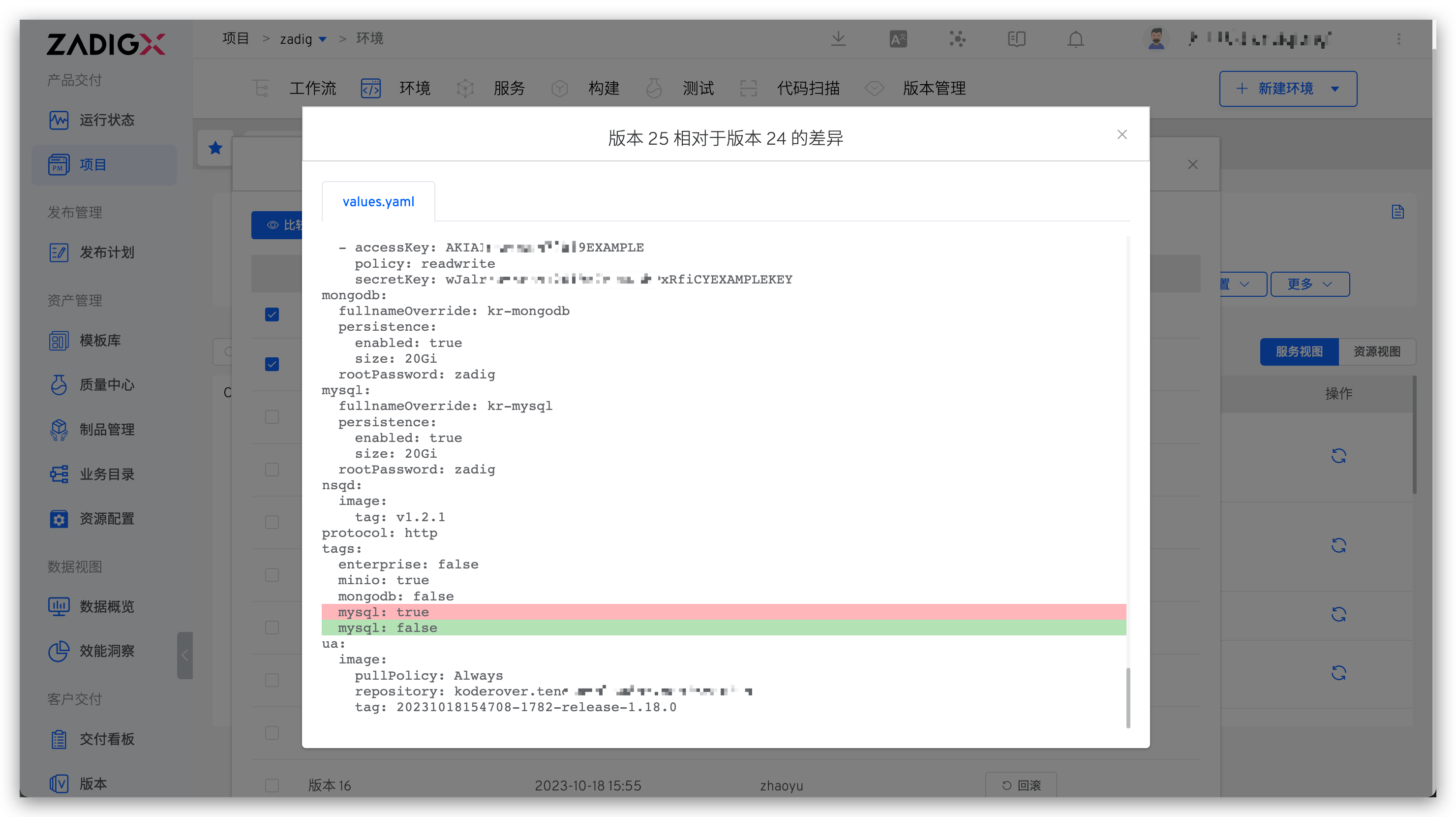This screenshot has height=817, width=1456.
Task: Collapse the sidebar with arrow handle
Action: click(x=185, y=655)
